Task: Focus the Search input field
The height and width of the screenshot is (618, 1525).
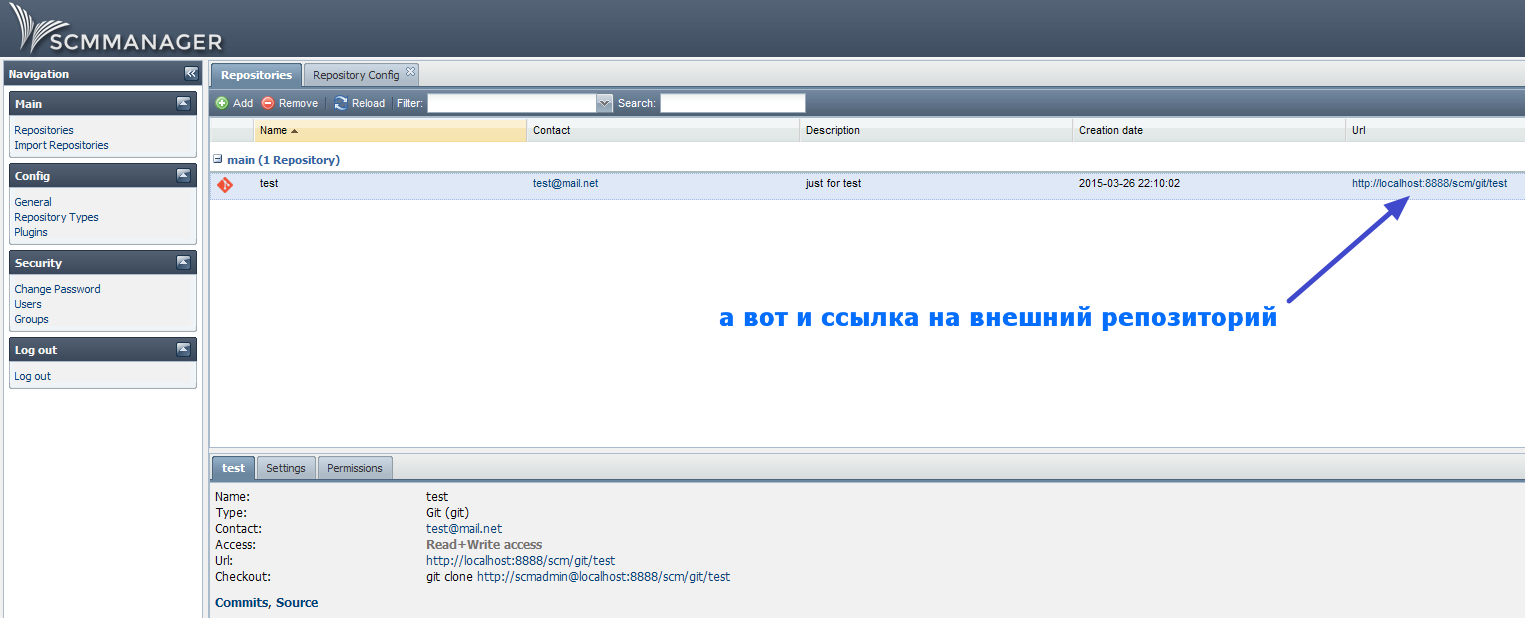Action: click(x=733, y=103)
